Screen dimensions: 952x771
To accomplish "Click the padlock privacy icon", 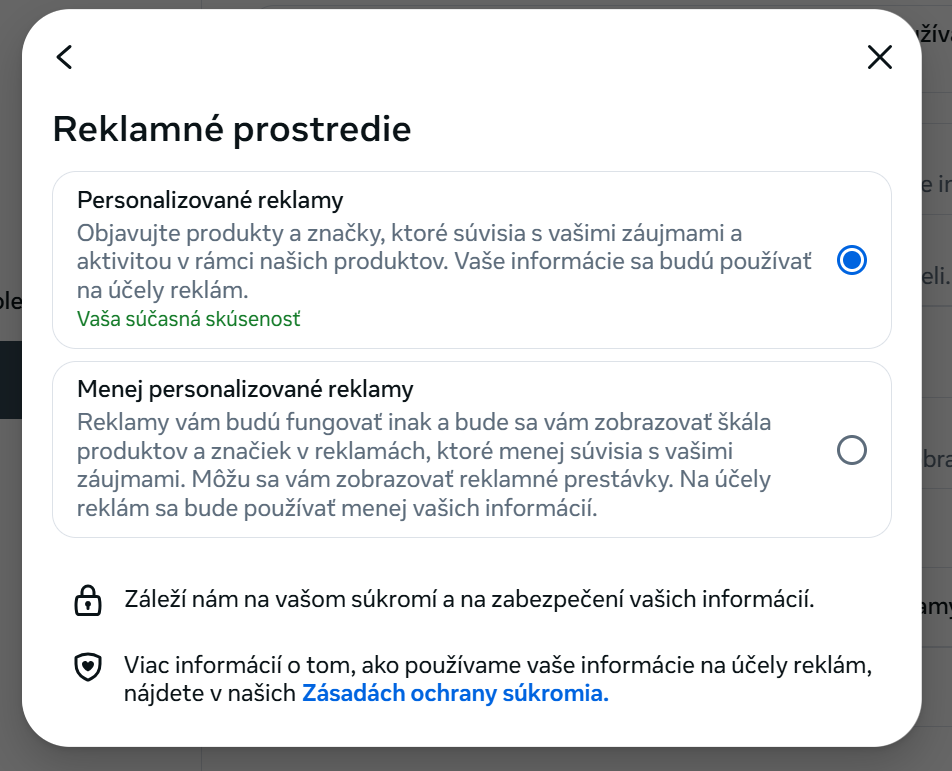I will pos(89,601).
